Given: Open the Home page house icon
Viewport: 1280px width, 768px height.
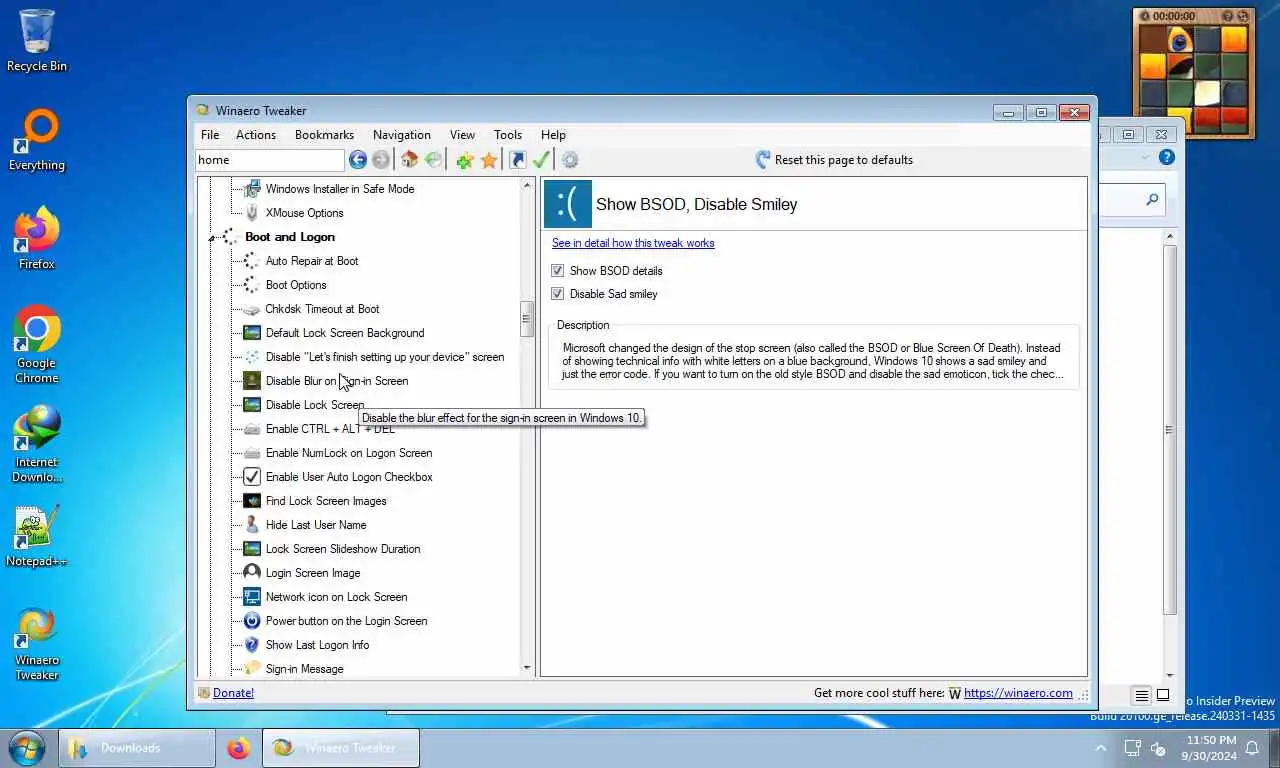Looking at the screenshot, I should point(409,160).
